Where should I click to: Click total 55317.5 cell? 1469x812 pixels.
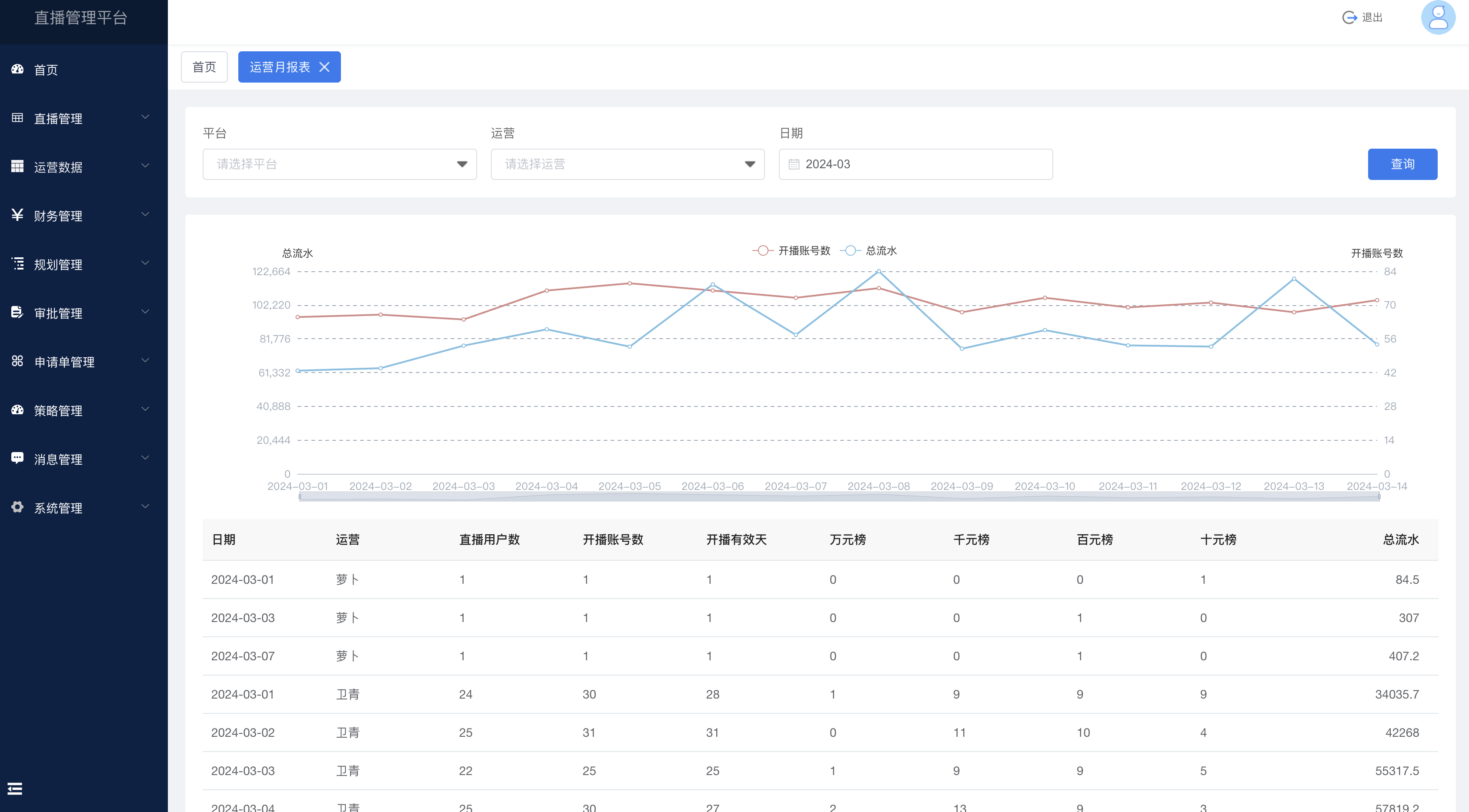[1397, 771]
